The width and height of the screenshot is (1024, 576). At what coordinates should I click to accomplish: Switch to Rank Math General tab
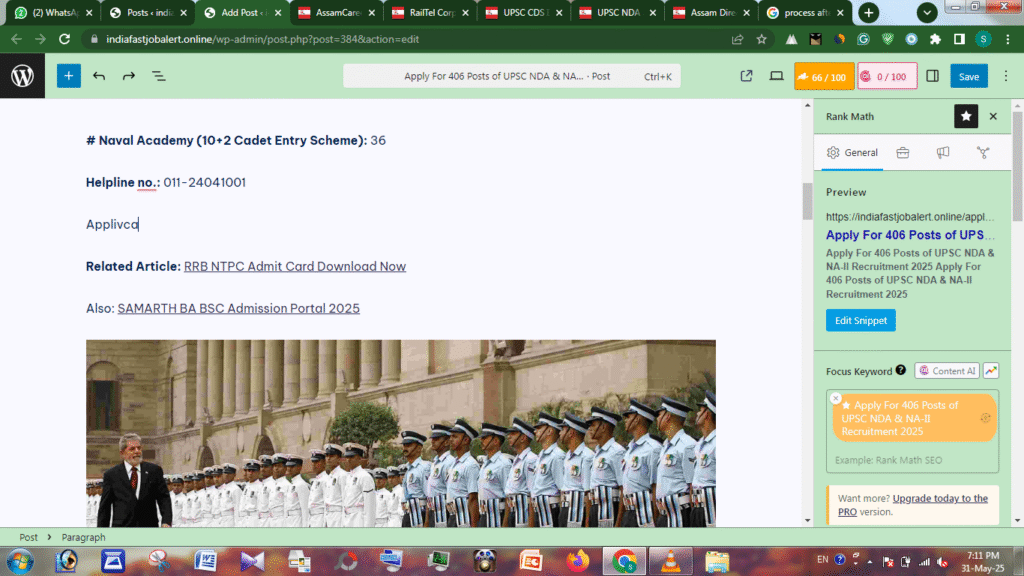pyautogui.click(x=852, y=153)
